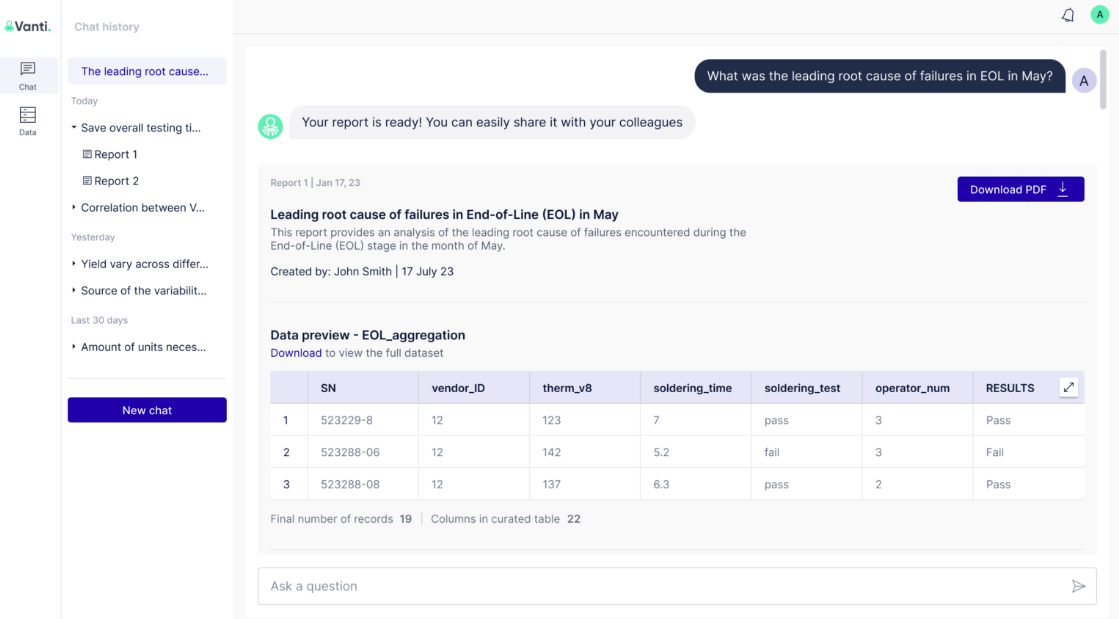Open Report 2 in chat history
Screen dimensions: 1119x619
coord(115,181)
